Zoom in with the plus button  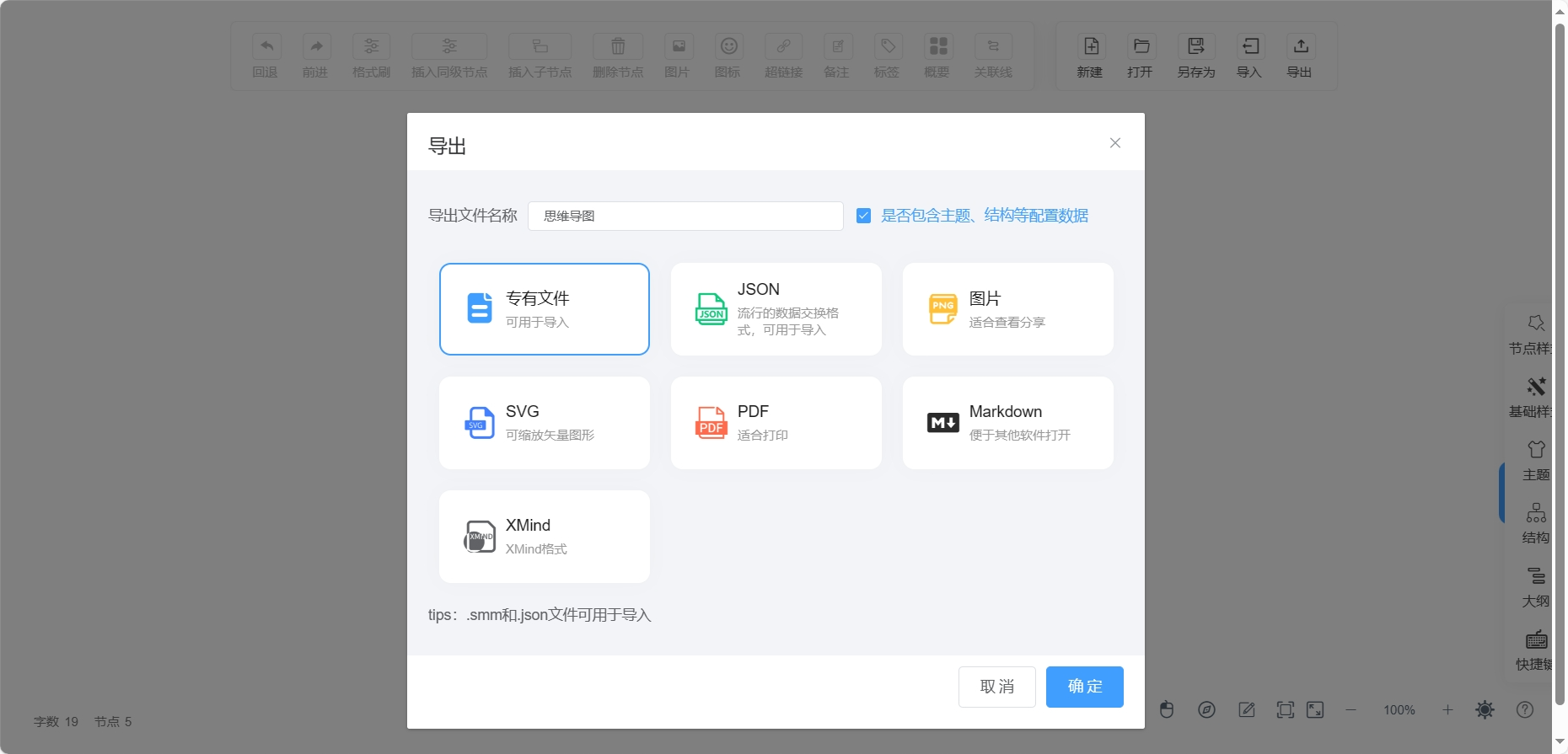click(1447, 710)
